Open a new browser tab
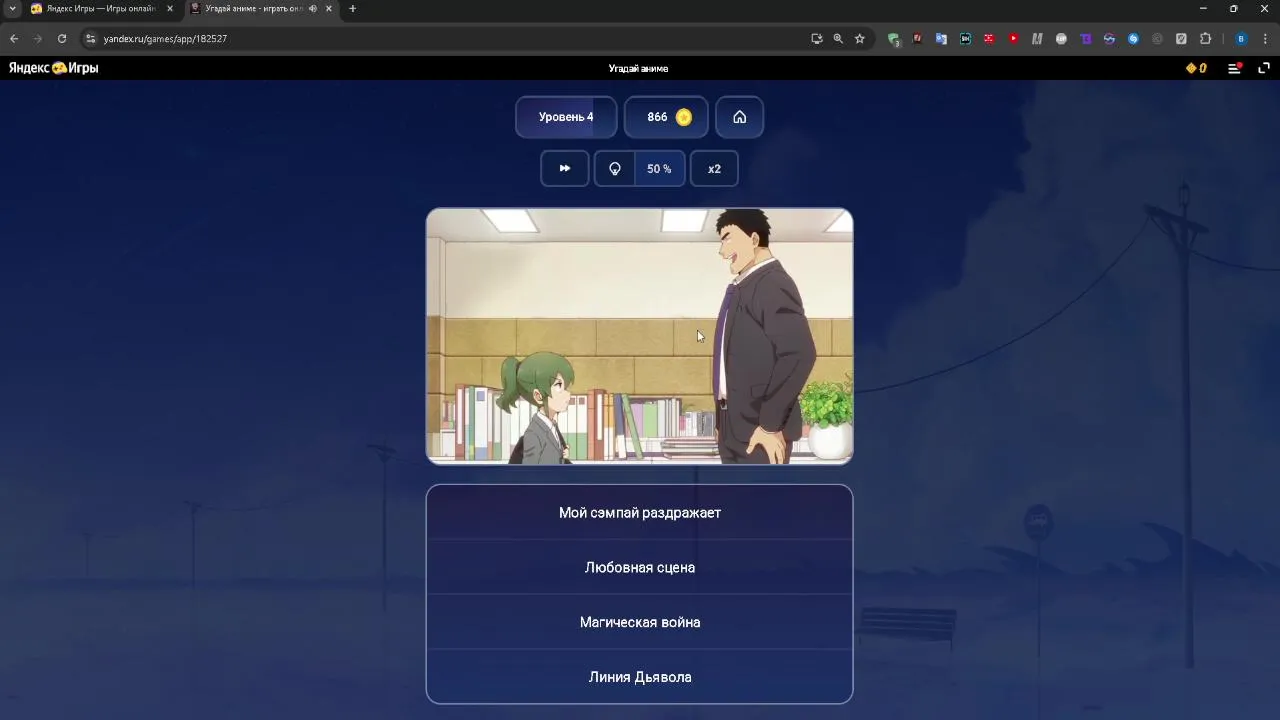 [352, 9]
